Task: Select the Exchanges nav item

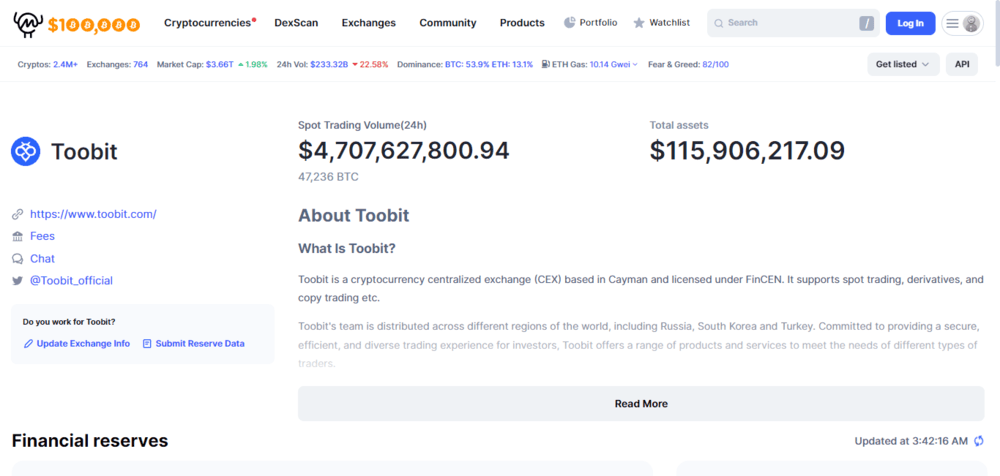Action: pos(369,23)
